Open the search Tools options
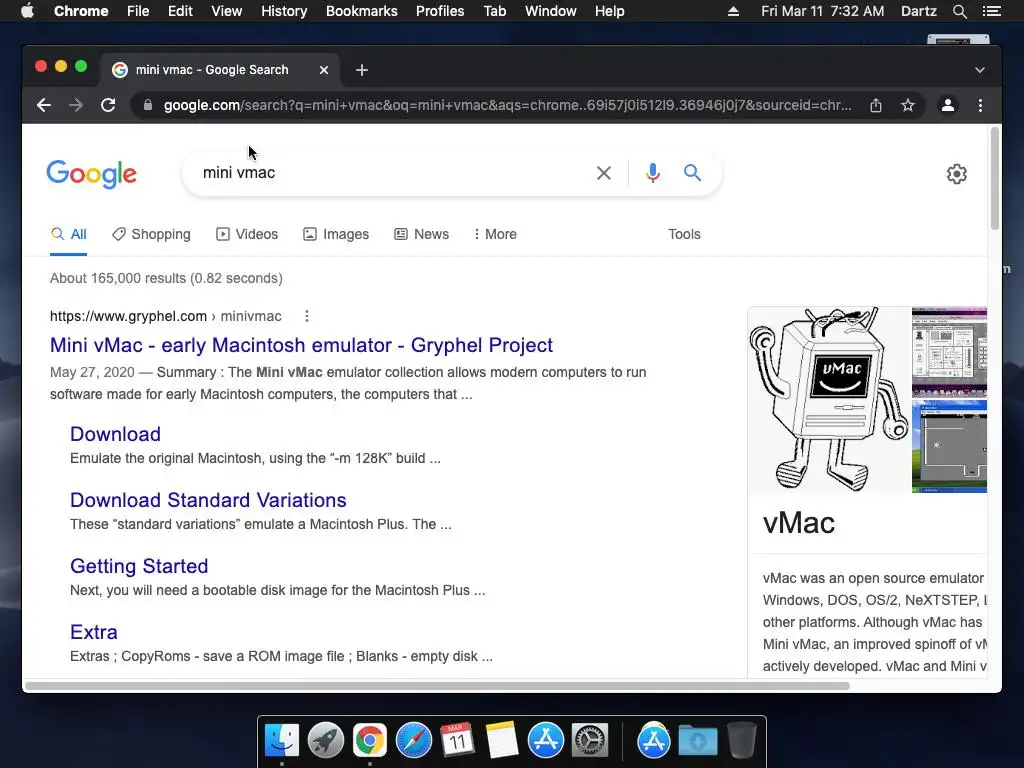This screenshot has width=1024, height=768. click(x=684, y=234)
